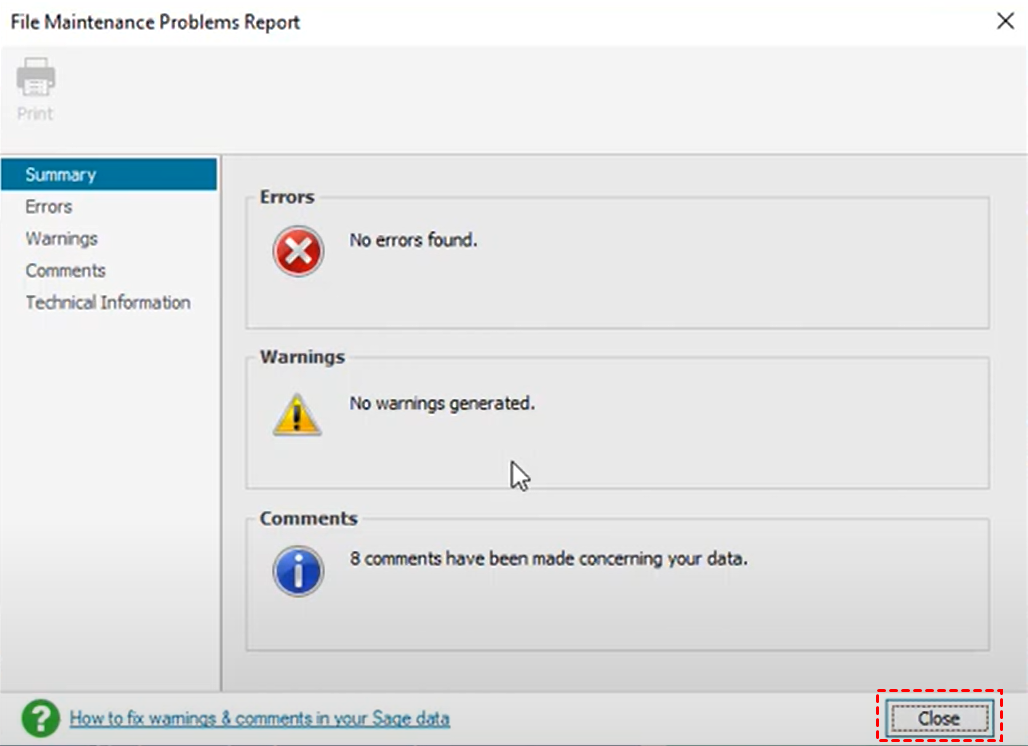Click the bold Comments group heading
The width and height of the screenshot is (1028, 746).
tap(308, 519)
